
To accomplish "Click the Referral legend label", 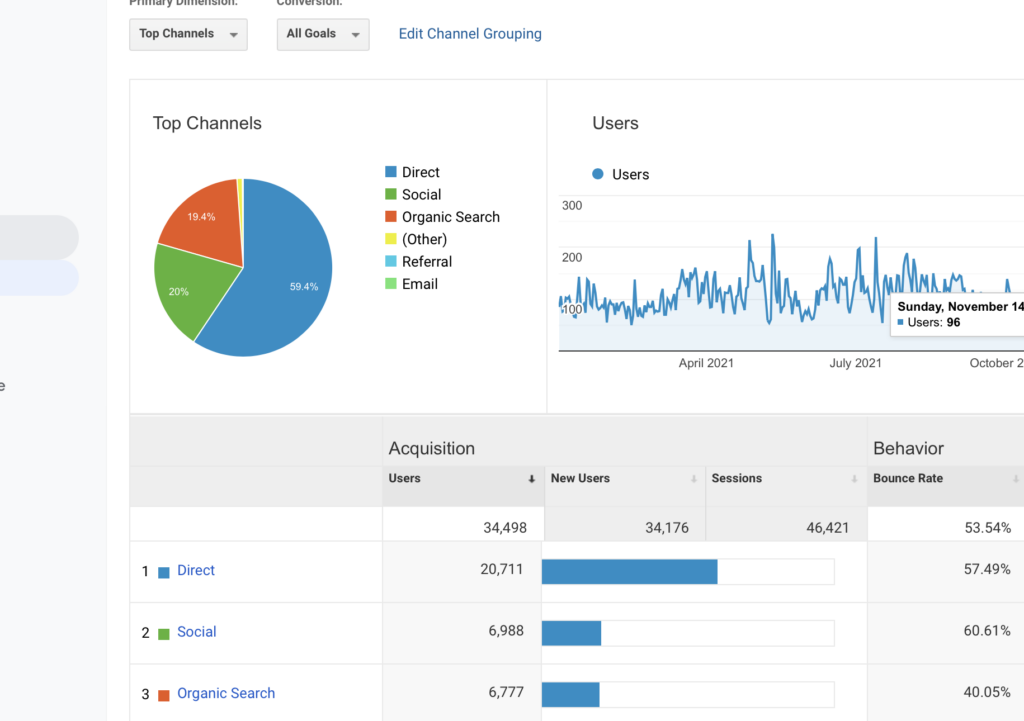I will (426, 261).
